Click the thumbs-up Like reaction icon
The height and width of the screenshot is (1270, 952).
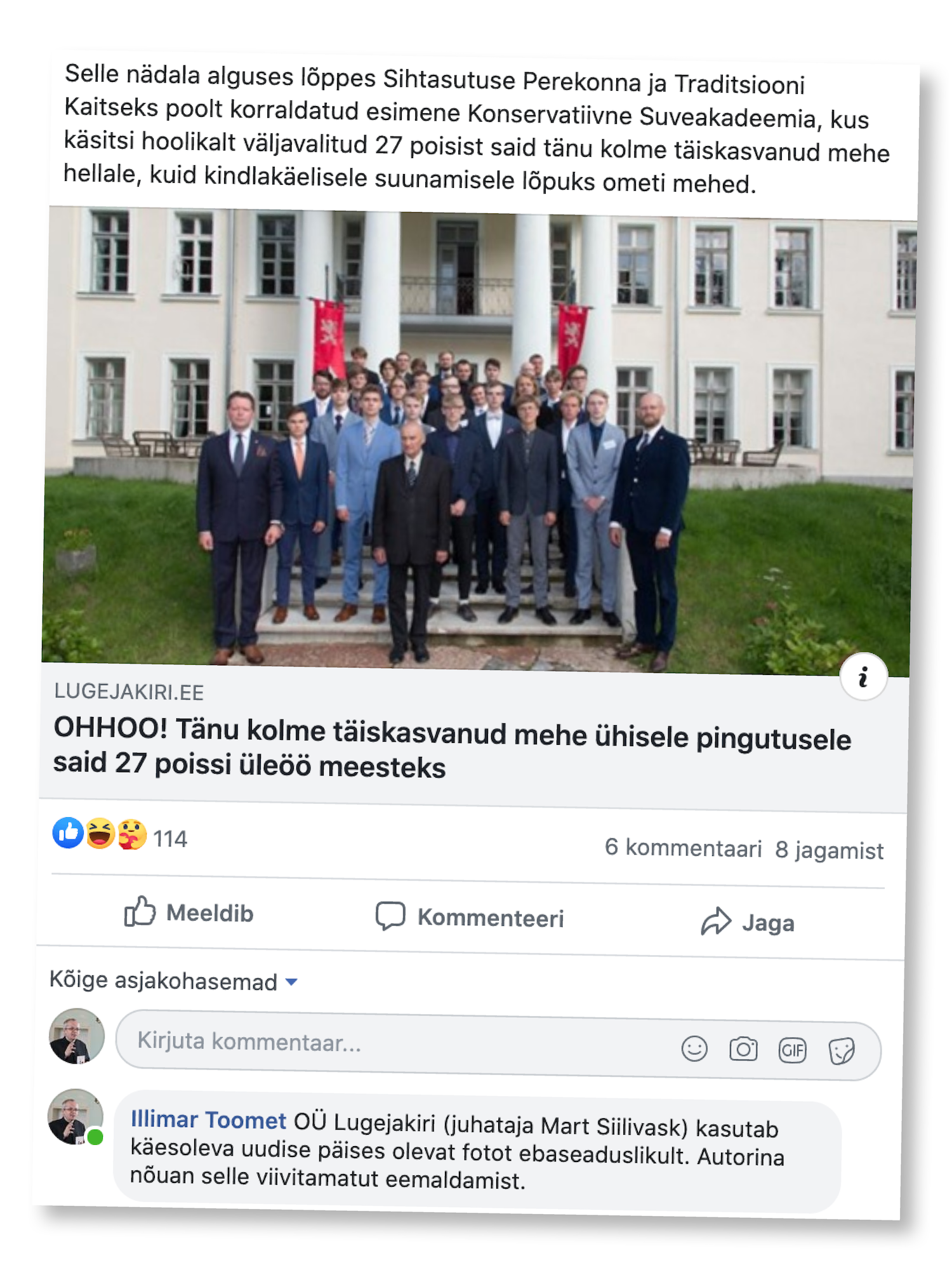[69, 832]
